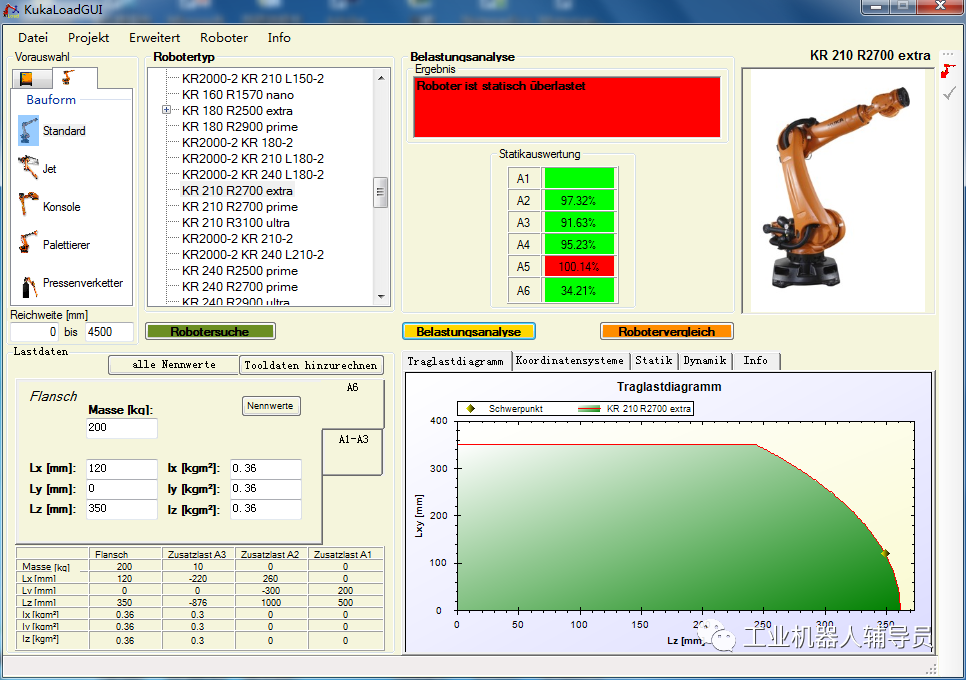Image resolution: width=966 pixels, height=680 pixels.
Task: Select the Pressenverketter robot type icon
Action: click(28, 285)
